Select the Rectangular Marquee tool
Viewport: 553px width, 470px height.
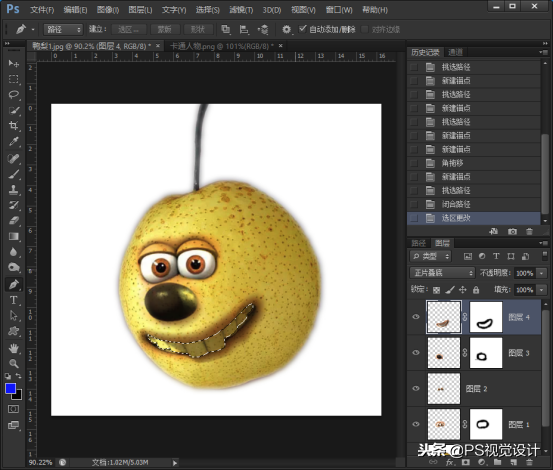coord(13,79)
